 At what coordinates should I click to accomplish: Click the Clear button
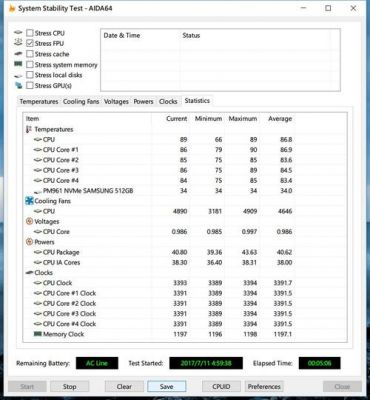[124, 387]
